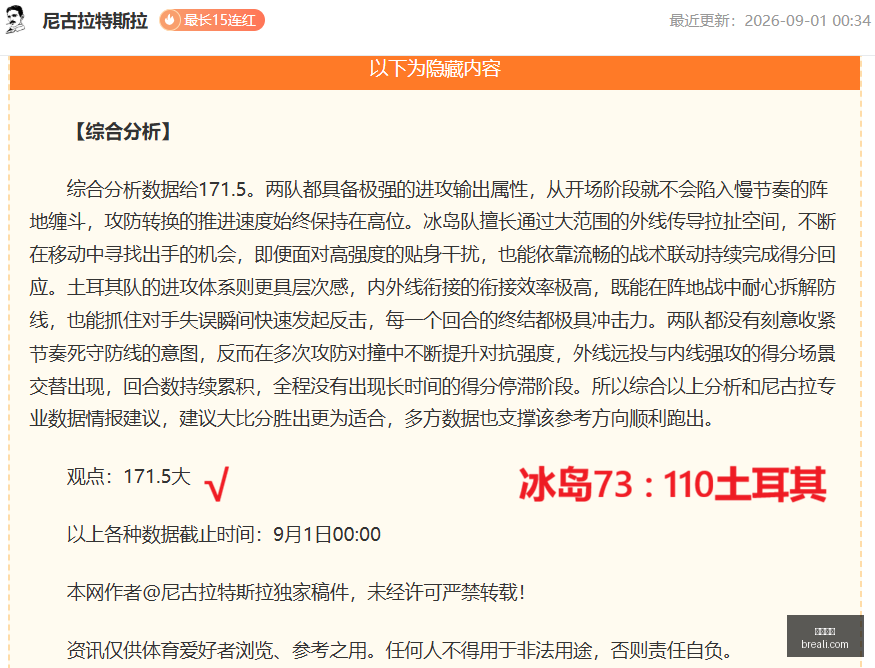Image resolution: width=875 pixels, height=668 pixels.
Task: Click the 最长15连红 streak badge
Action: [x=212, y=21]
